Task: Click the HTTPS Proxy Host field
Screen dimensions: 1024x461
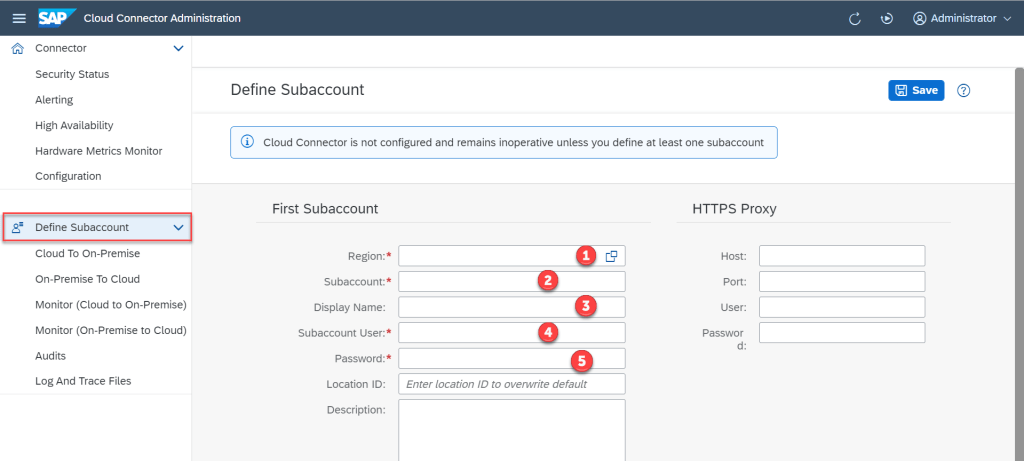Action: tap(841, 256)
